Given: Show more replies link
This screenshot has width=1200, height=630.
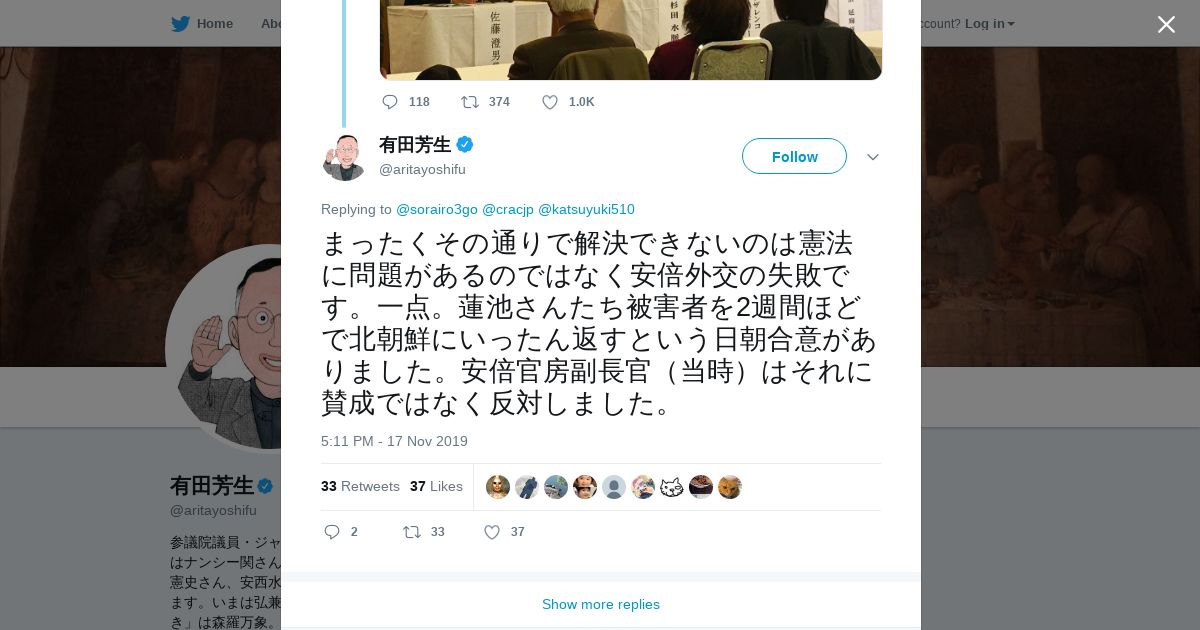Looking at the screenshot, I should [601, 604].
